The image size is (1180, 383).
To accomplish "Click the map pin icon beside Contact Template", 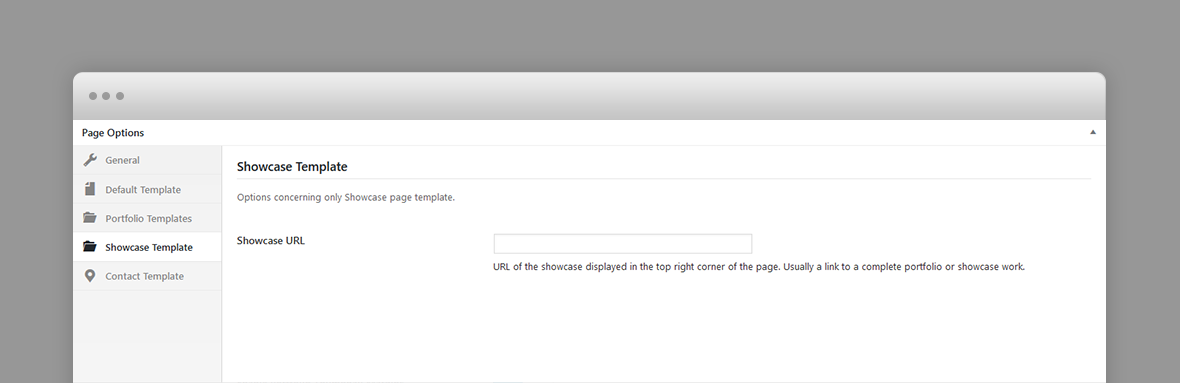I will click(90, 275).
